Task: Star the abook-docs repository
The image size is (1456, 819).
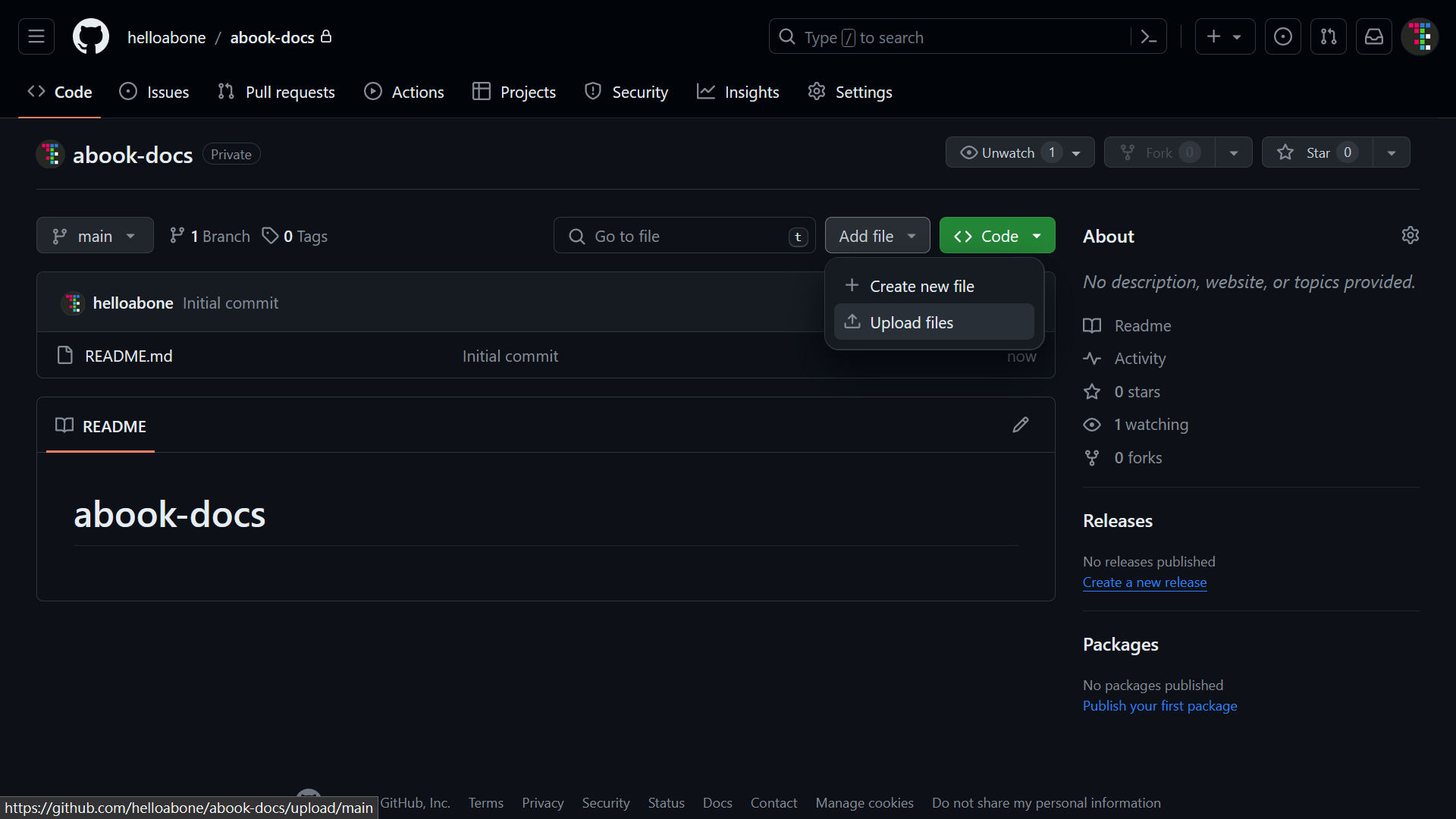Action: tap(1316, 152)
